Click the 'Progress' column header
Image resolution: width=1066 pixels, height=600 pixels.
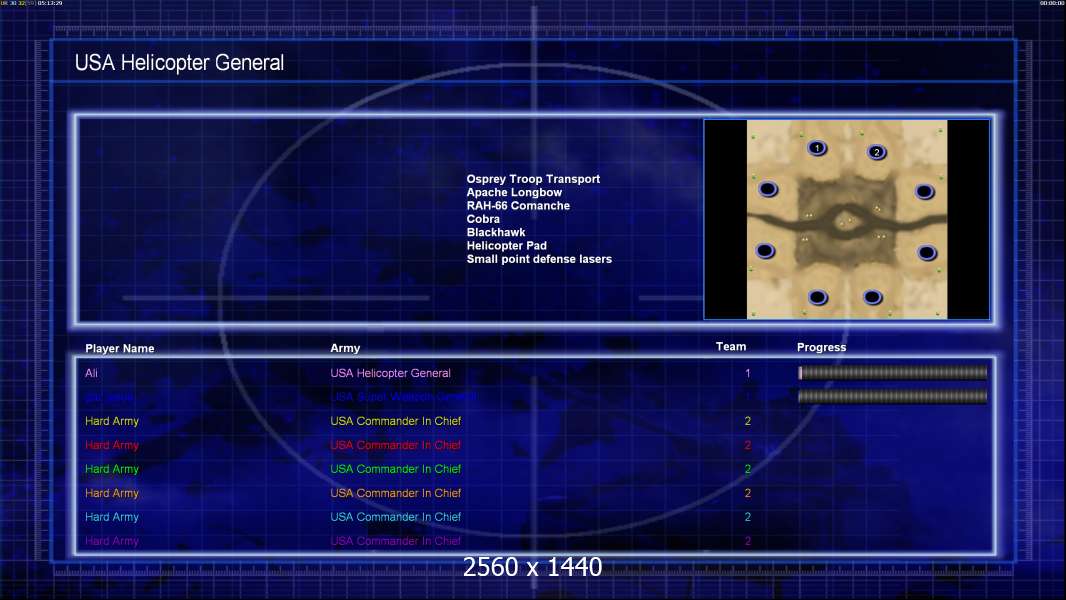[x=821, y=347]
